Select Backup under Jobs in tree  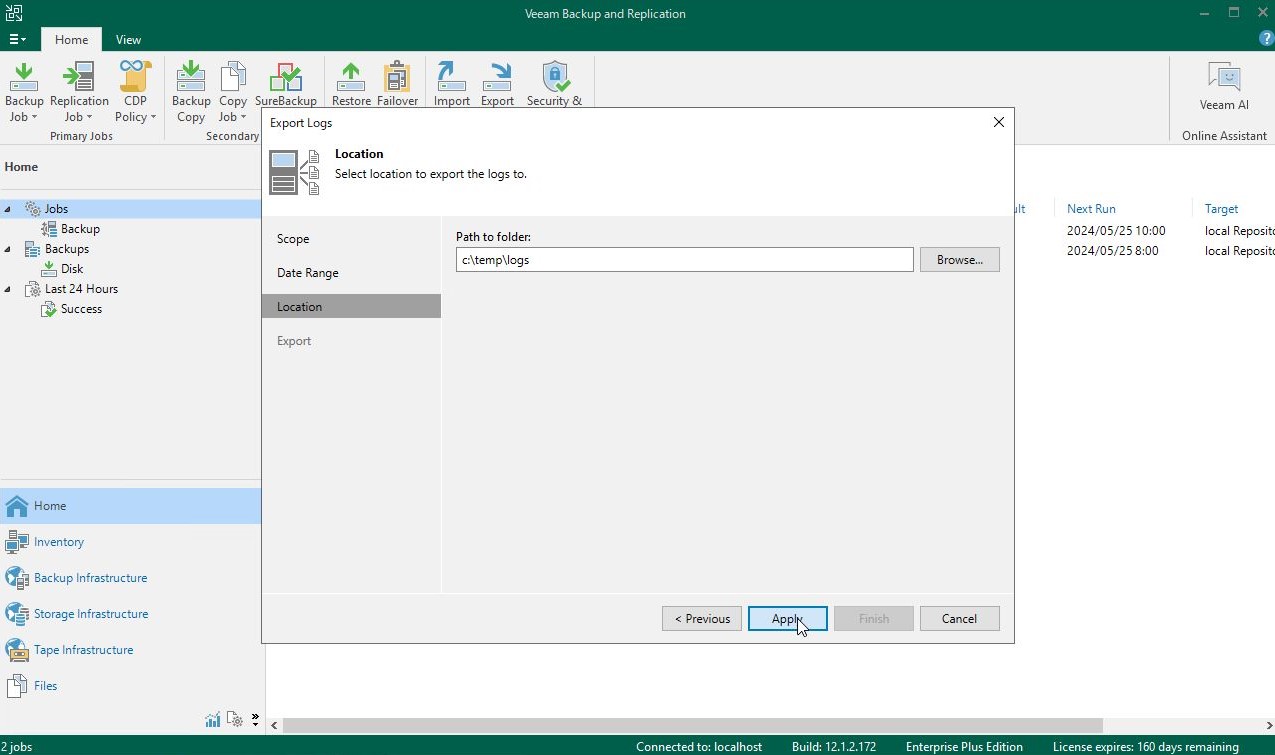(80, 229)
